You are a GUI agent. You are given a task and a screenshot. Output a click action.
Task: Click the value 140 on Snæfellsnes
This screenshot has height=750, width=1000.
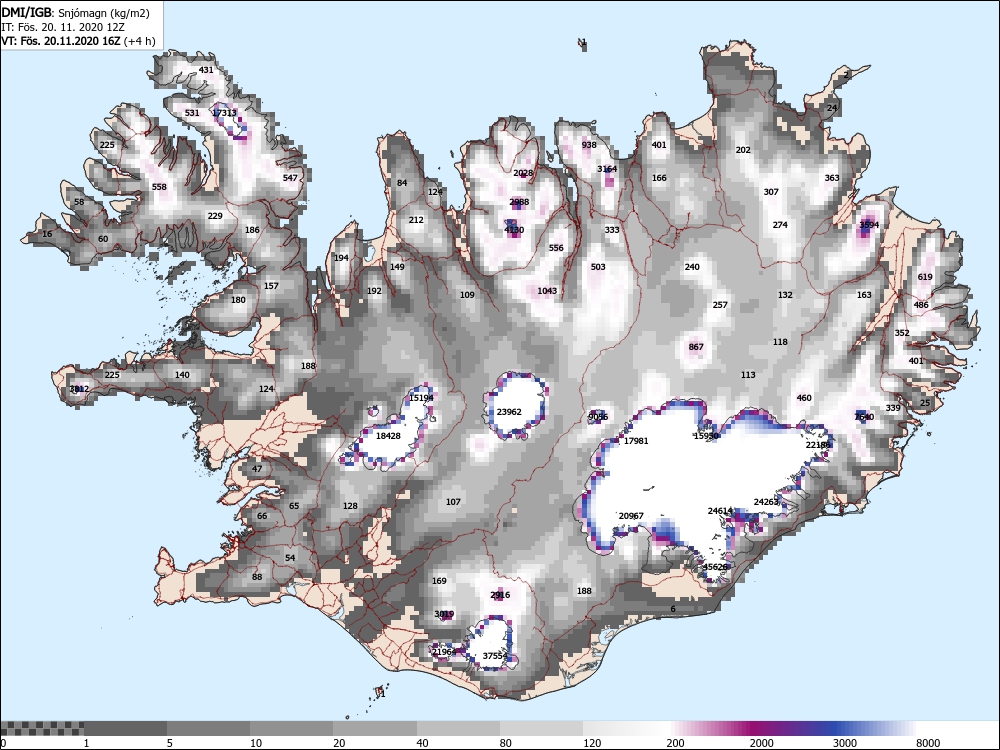click(182, 375)
